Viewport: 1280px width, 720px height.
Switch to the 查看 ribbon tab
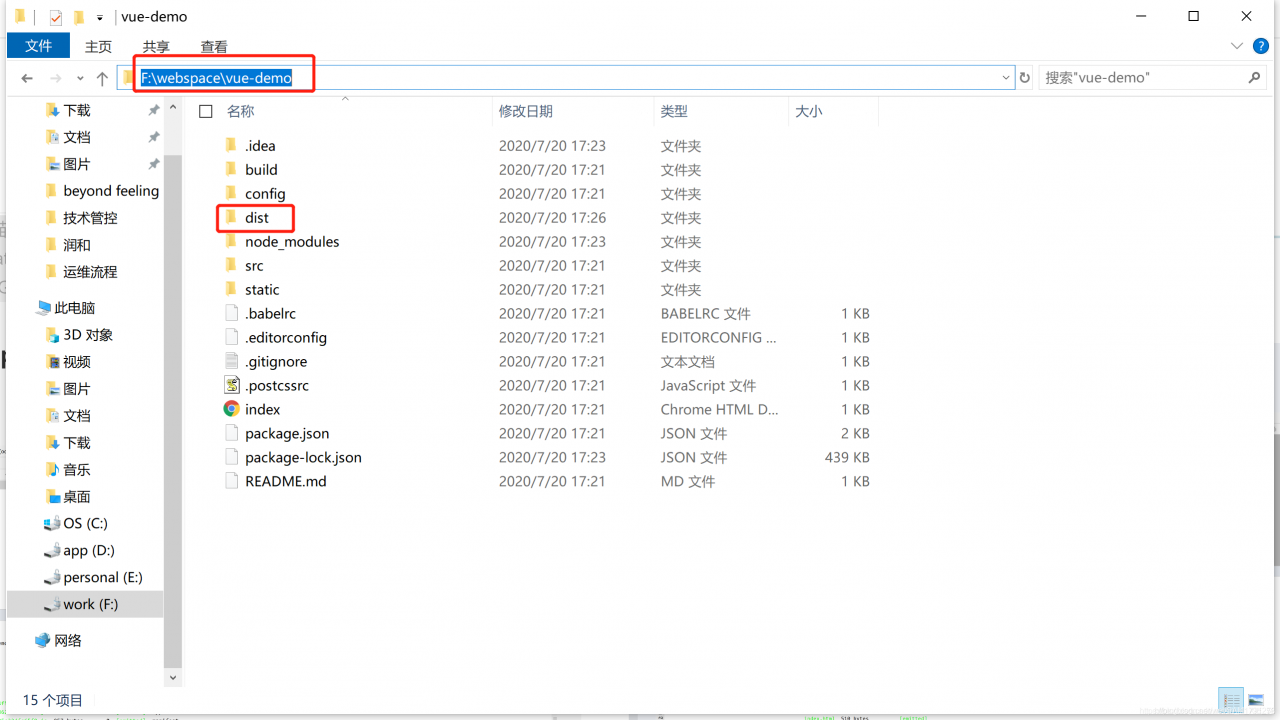(214, 46)
